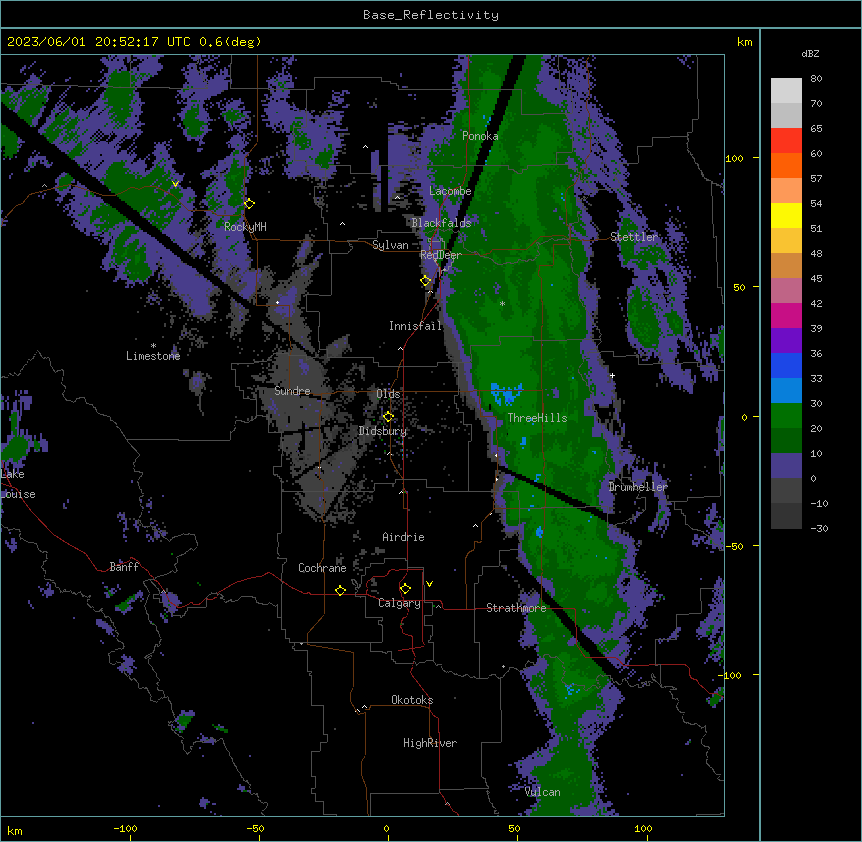
Task: Click the Calgary city label
Action: point(399,603)
